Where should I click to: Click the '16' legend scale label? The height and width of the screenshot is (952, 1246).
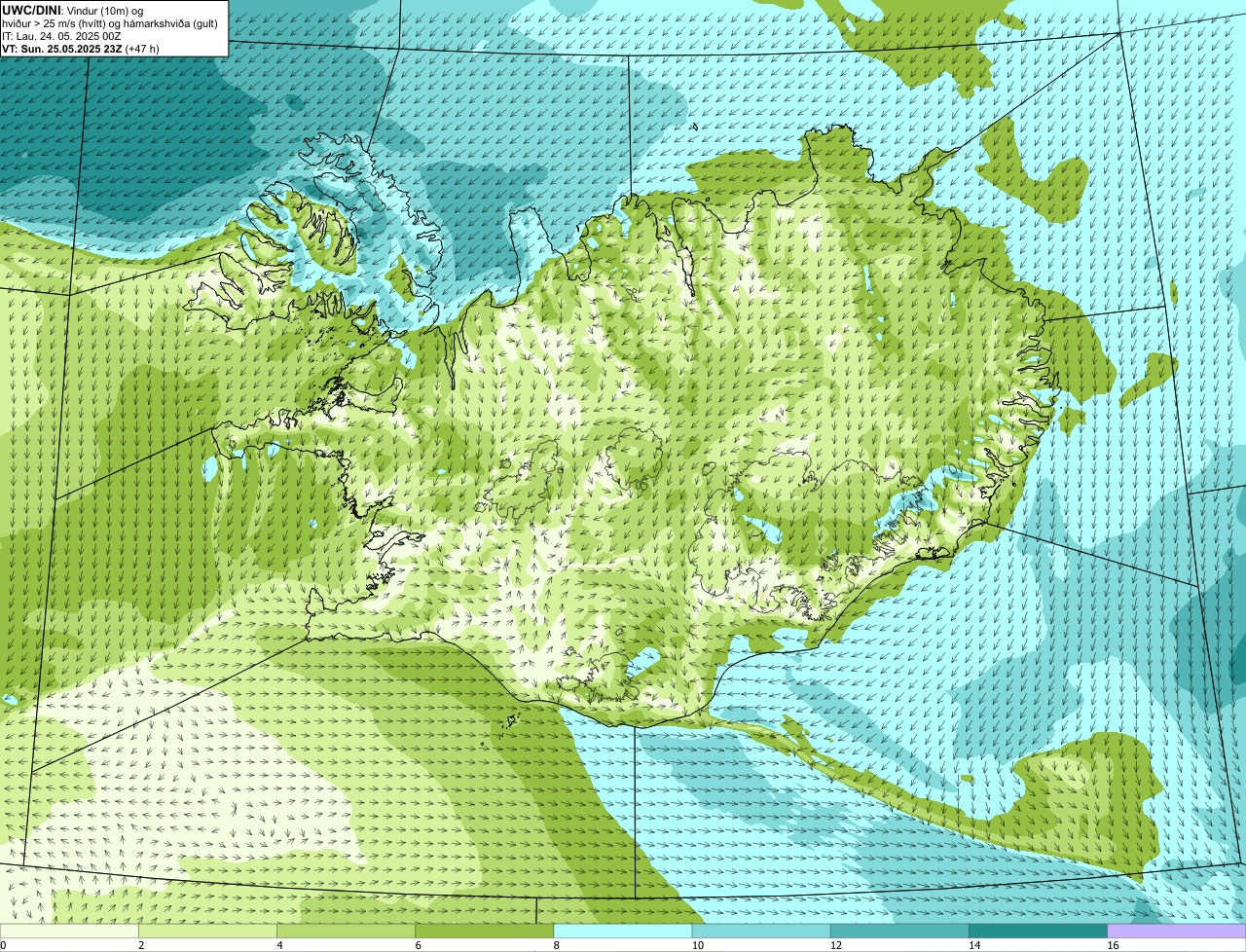1112,945
